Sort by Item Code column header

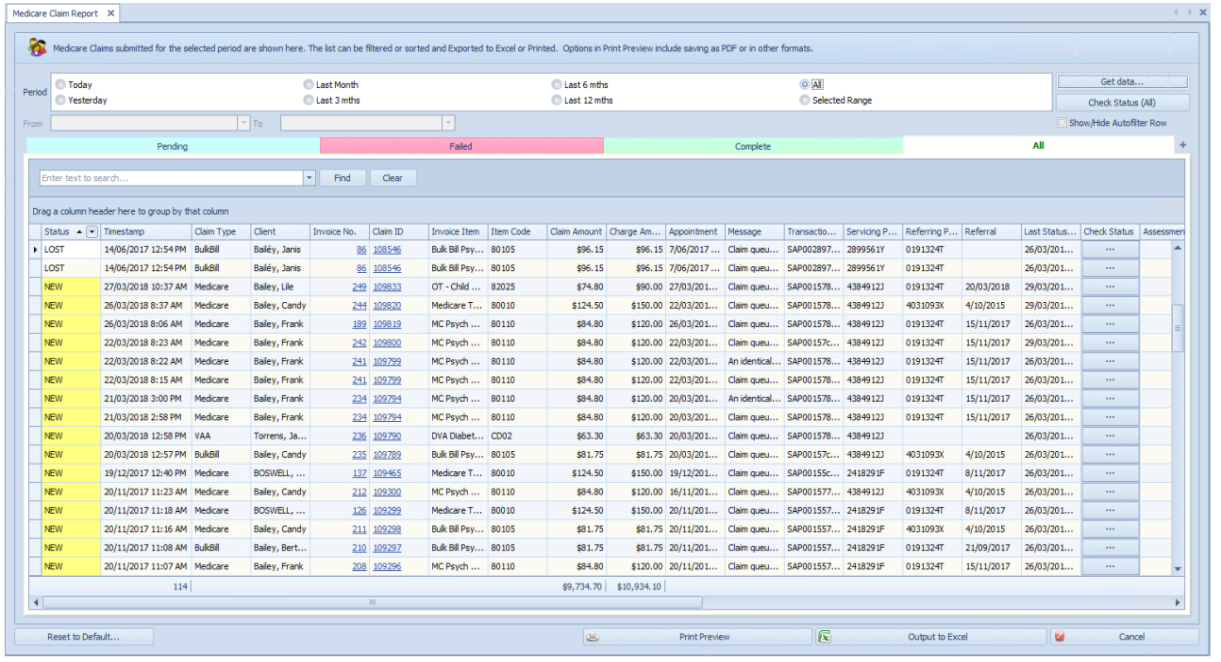[x=517, y=232]
